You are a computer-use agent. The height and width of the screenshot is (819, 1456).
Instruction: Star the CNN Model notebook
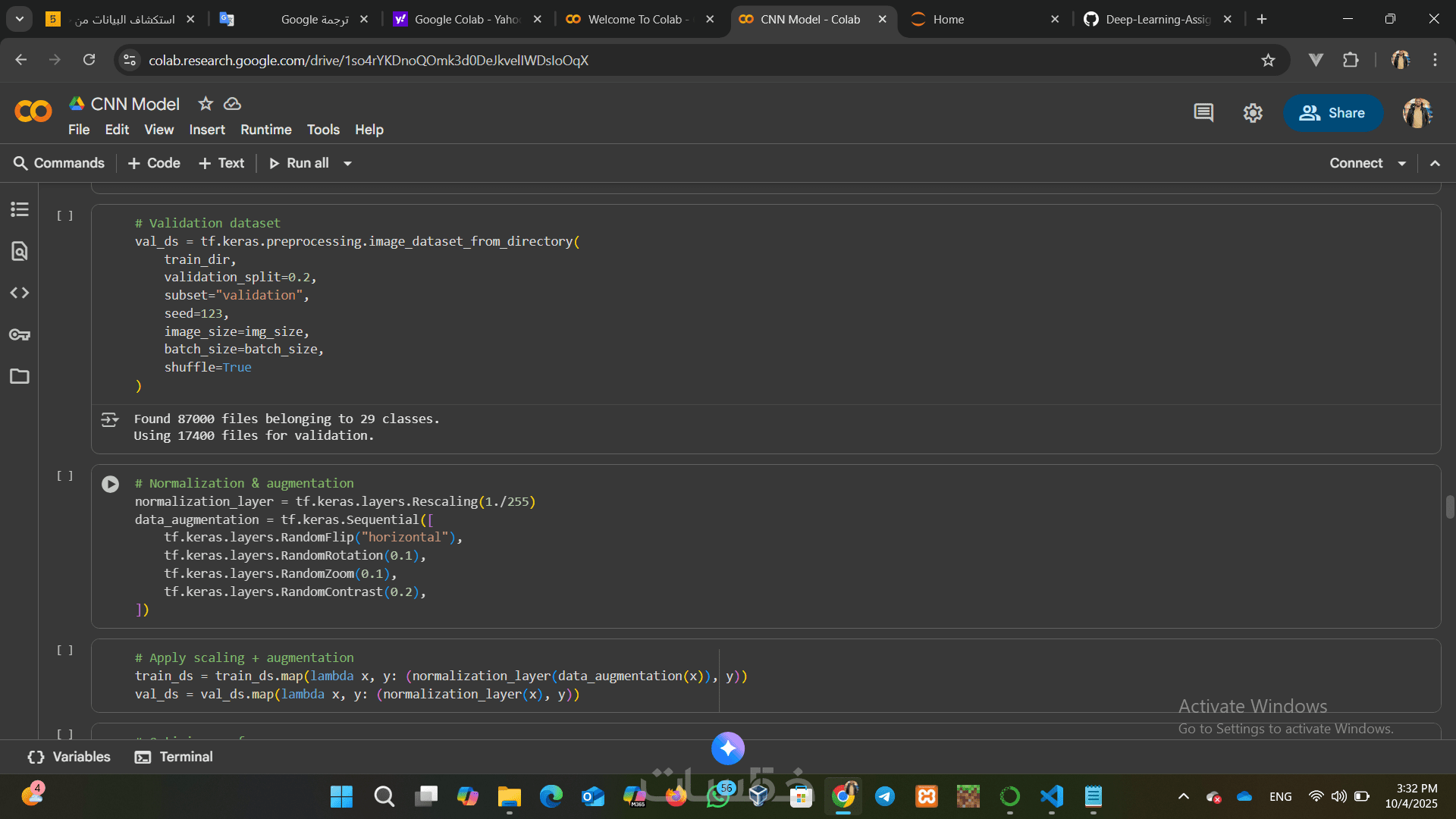click(205, 103)
